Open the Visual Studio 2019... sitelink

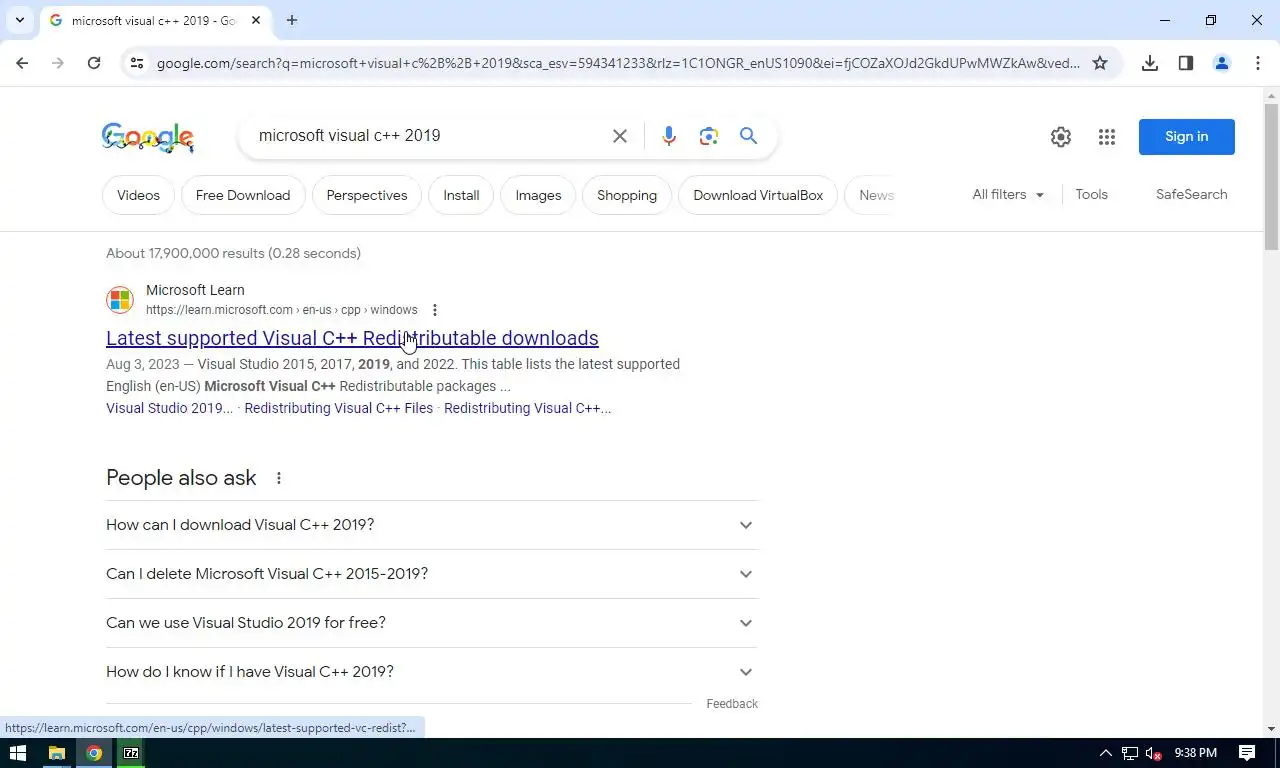coord(169,408)
